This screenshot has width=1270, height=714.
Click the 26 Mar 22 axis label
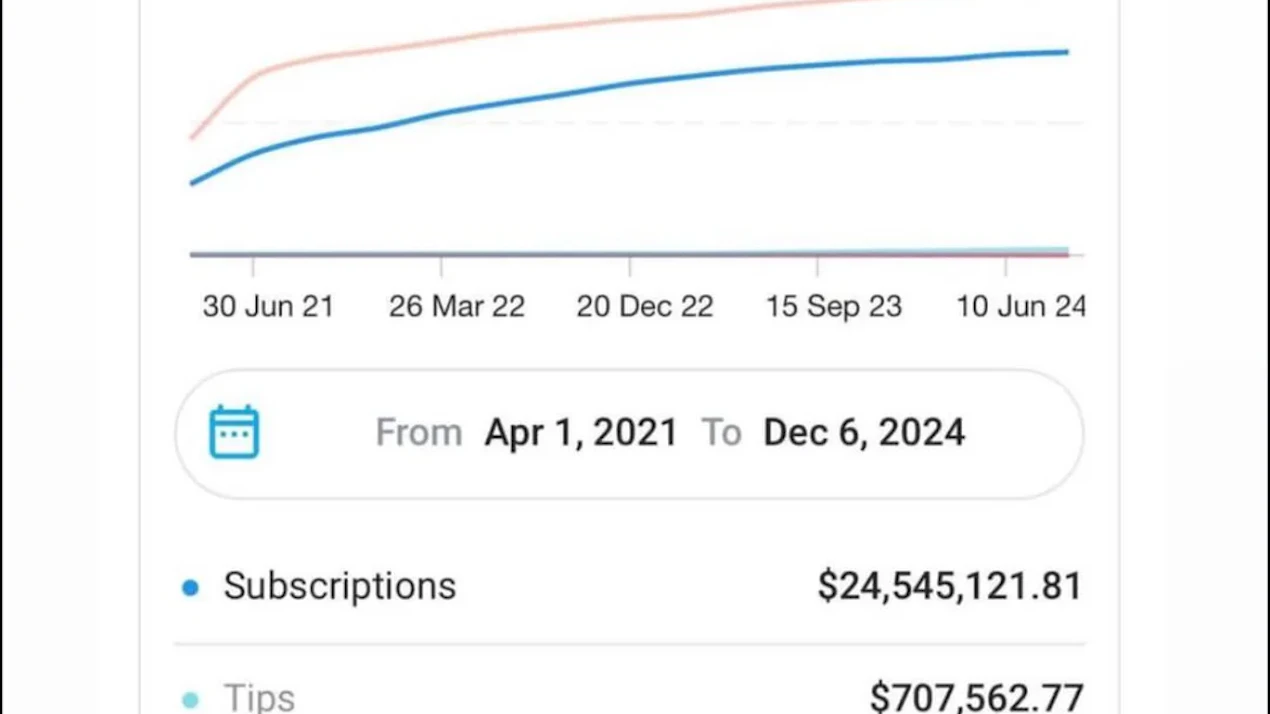click(x=457, y=306)
